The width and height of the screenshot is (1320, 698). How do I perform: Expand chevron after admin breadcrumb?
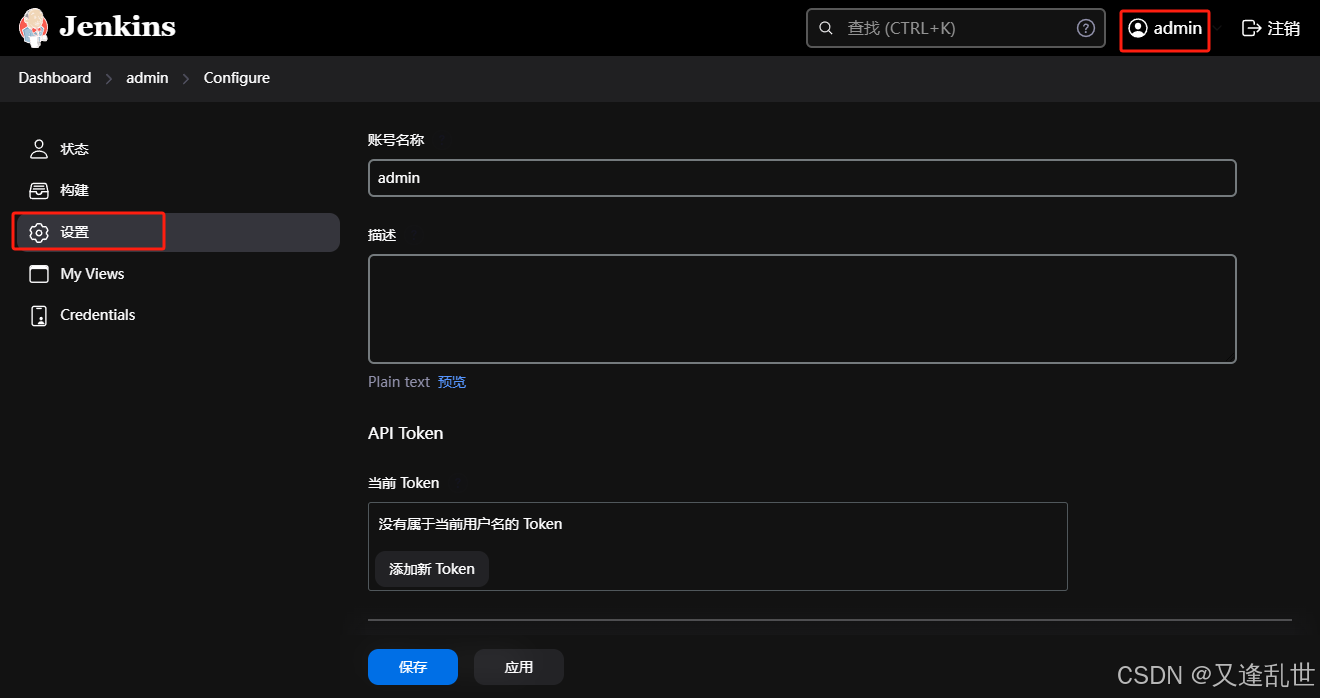coord(186,78)
